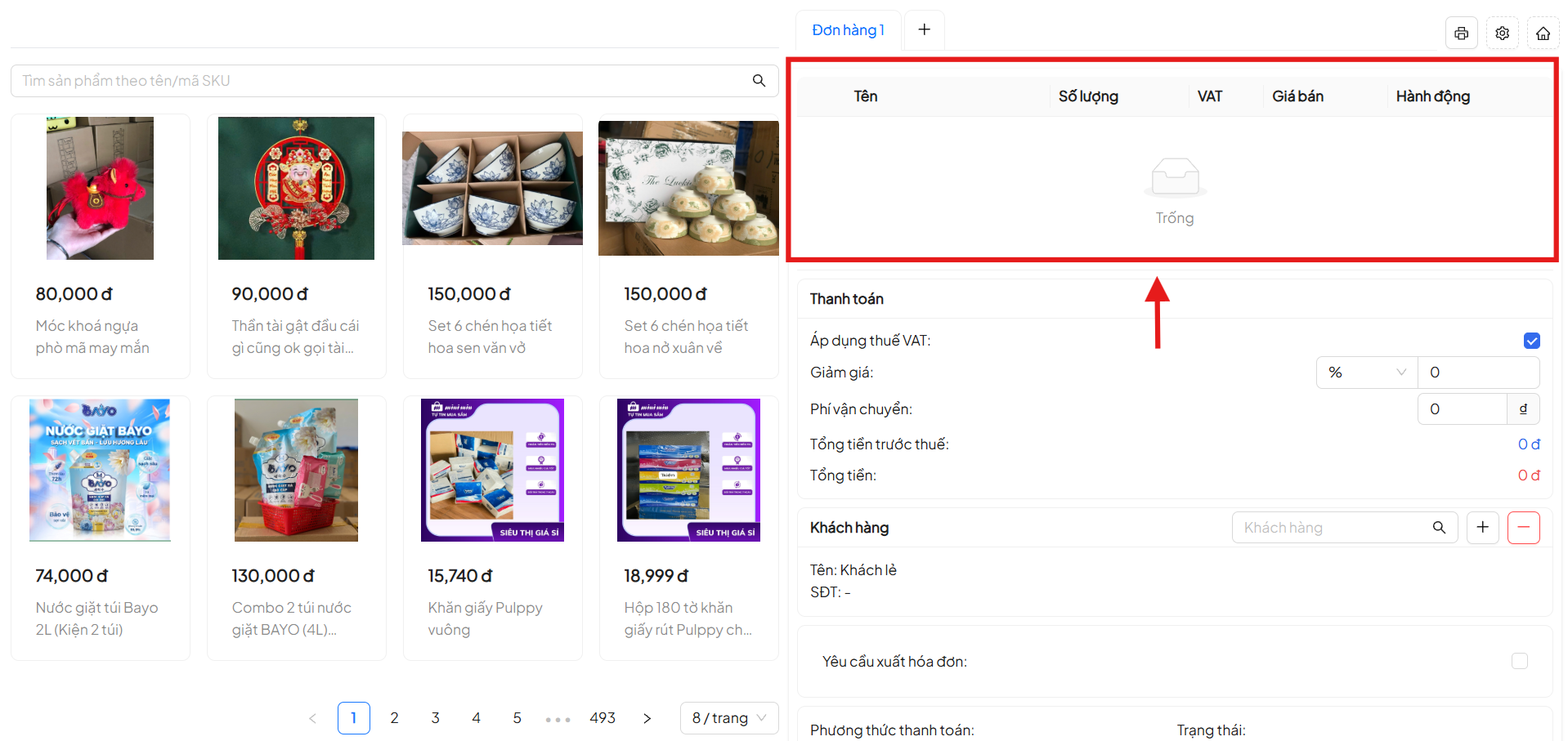
Task: Go to next page arrow
Action: coord(647,718)
